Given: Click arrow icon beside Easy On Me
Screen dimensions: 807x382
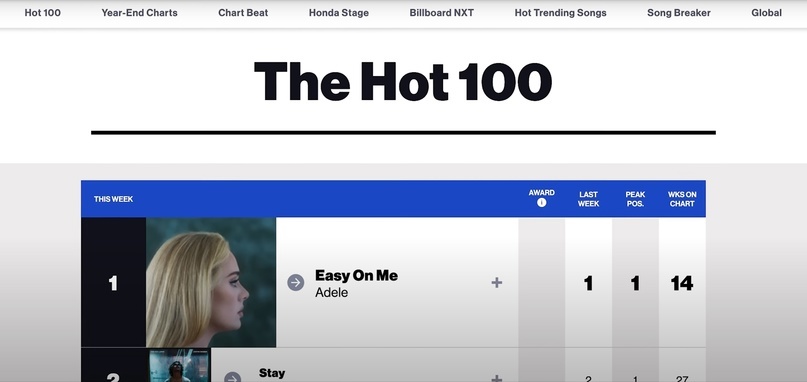Looking at the screenshot, I should [295, 283].
